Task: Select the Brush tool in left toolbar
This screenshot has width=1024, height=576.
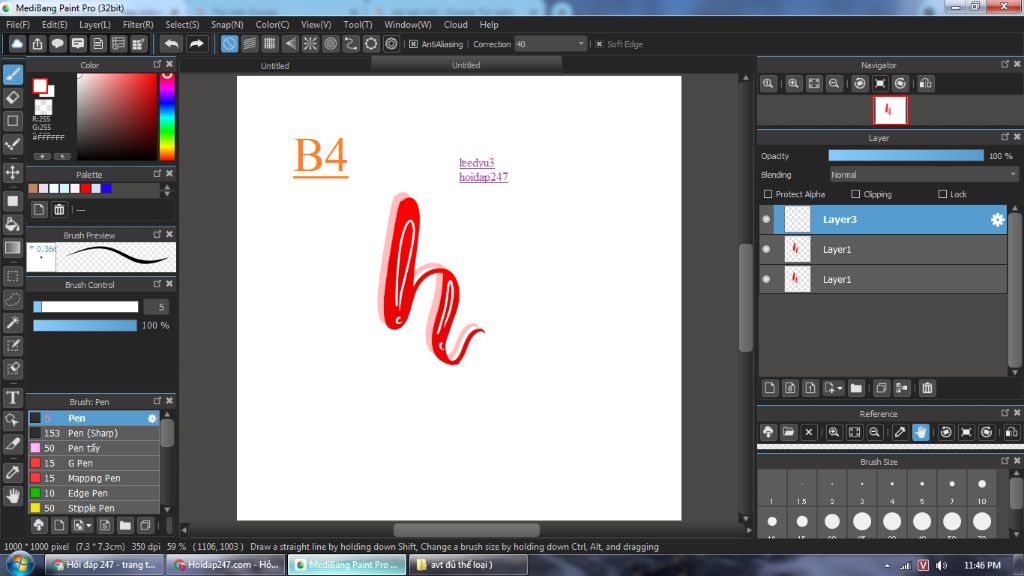Action: [x=12, y=74]
